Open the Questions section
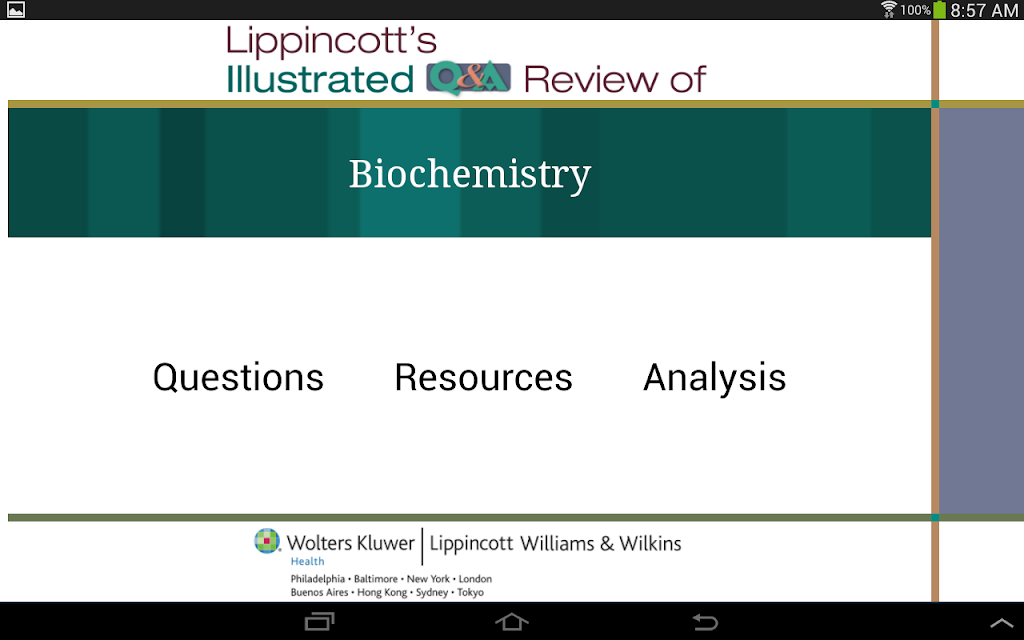The height and width of the screenshot is (640, 1024). pos(238,378)
